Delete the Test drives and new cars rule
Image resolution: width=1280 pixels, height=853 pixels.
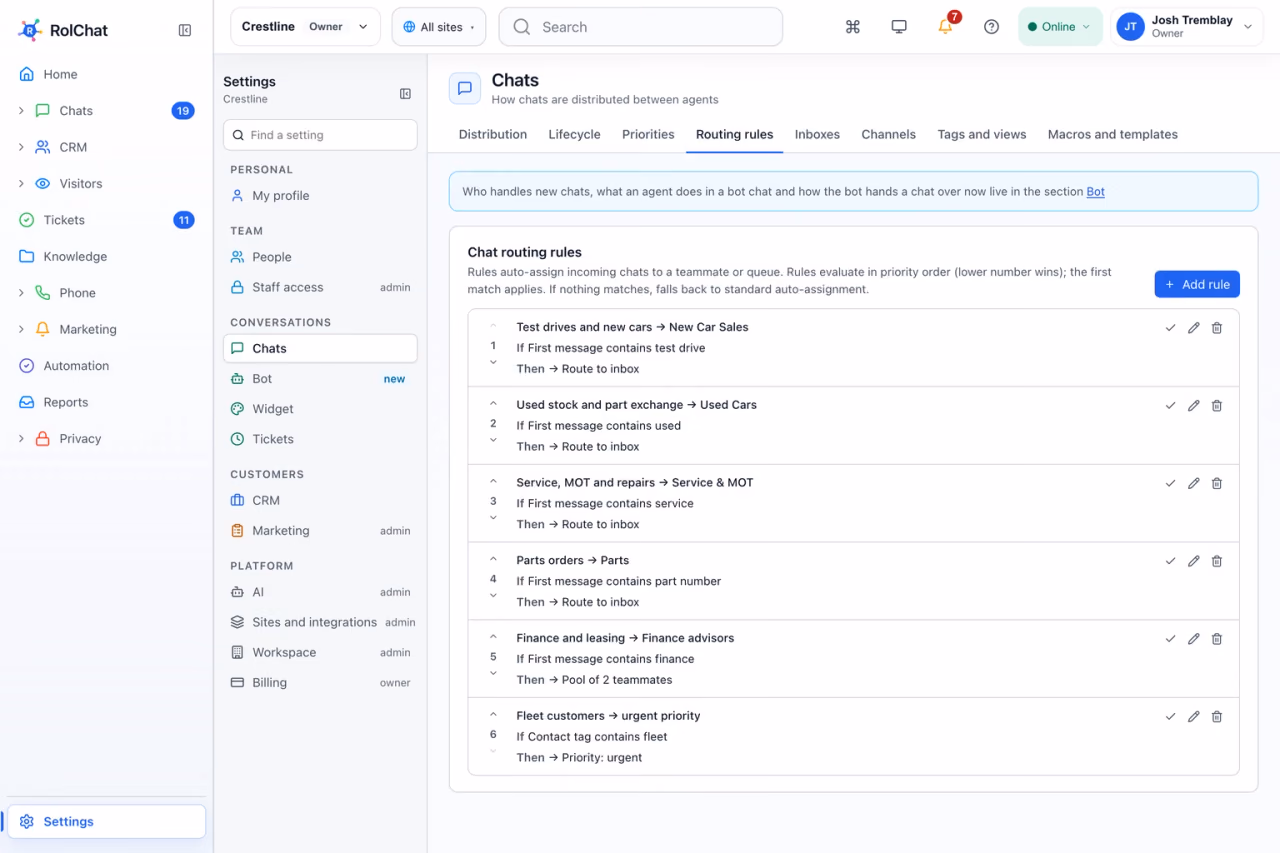pos(1217,328)
